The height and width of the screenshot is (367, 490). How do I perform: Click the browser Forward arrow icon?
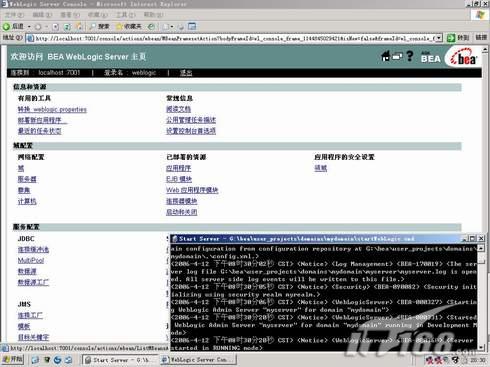[x=38, y=27]
